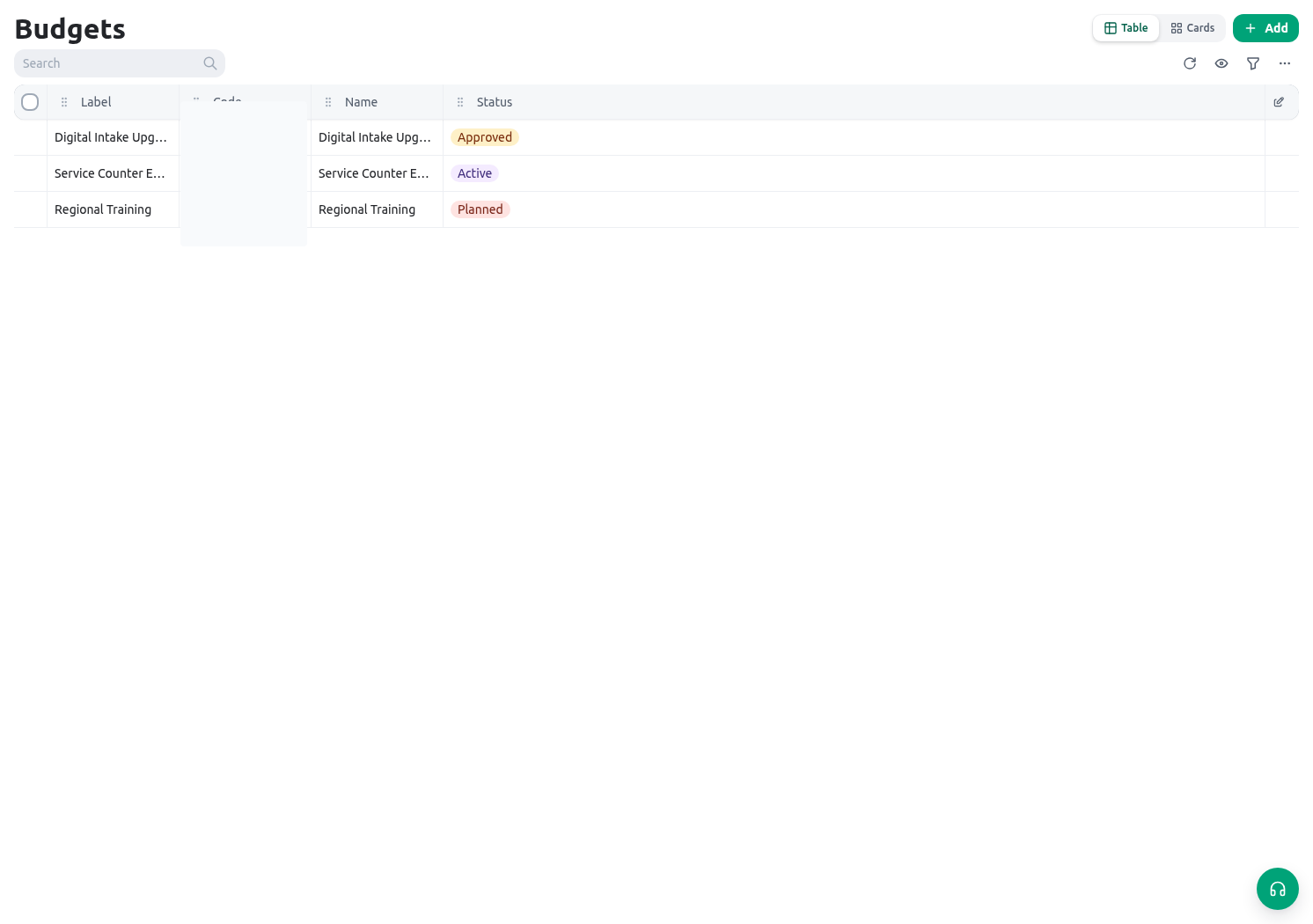Sort by the Label column header

(96, 102)
